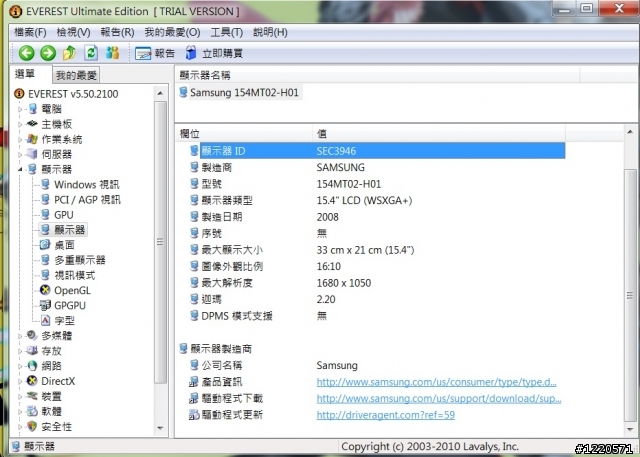Click the OpenGL icon in the tree
Viewport: 640px width, 457px height.
[45, 290]
